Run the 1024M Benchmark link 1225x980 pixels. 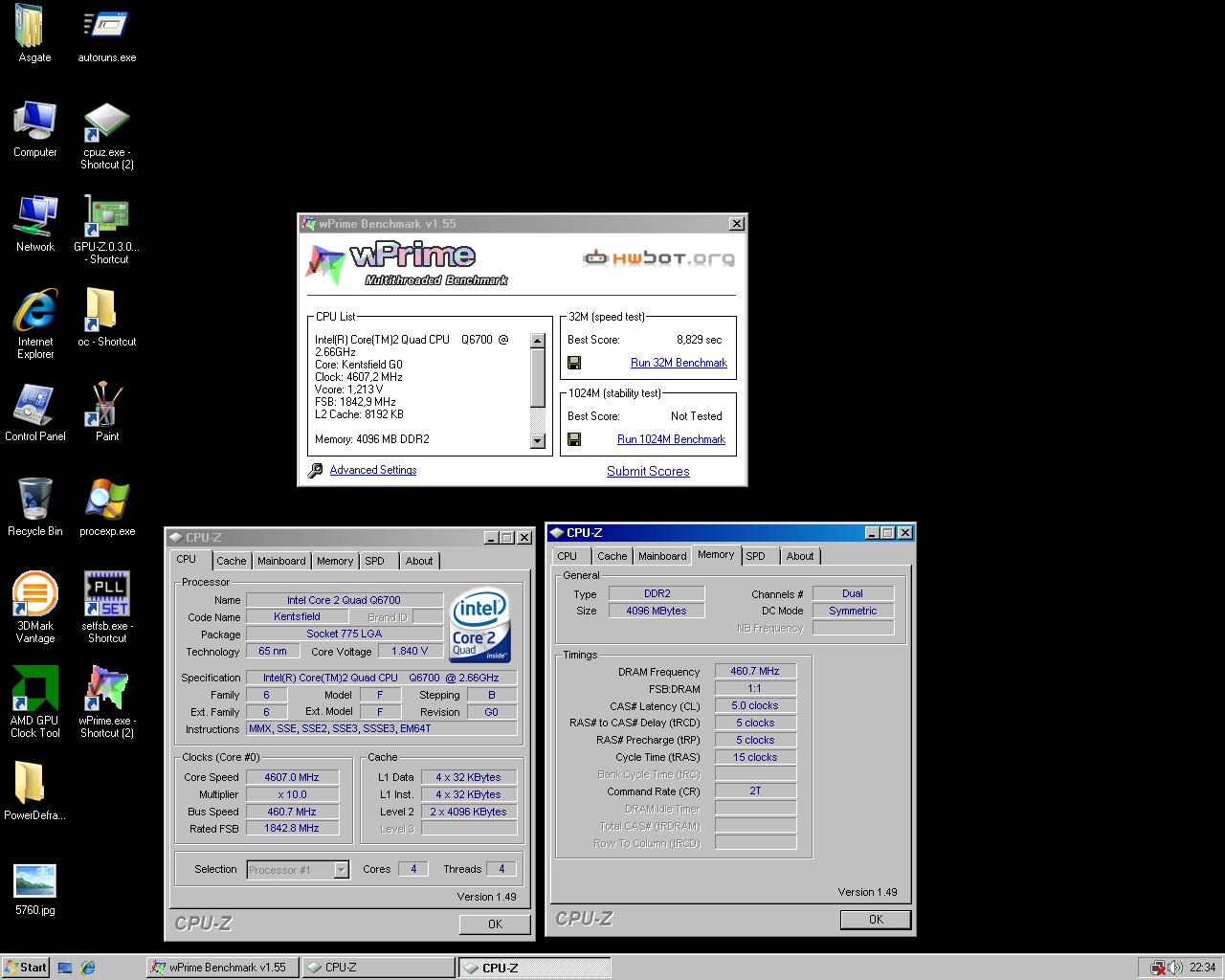click(x=671, y=439)
